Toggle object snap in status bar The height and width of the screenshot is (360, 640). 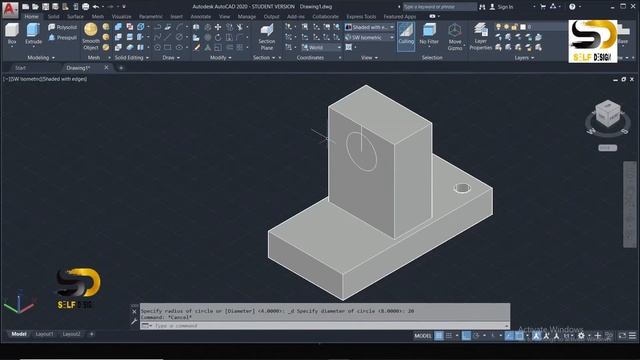519,336
